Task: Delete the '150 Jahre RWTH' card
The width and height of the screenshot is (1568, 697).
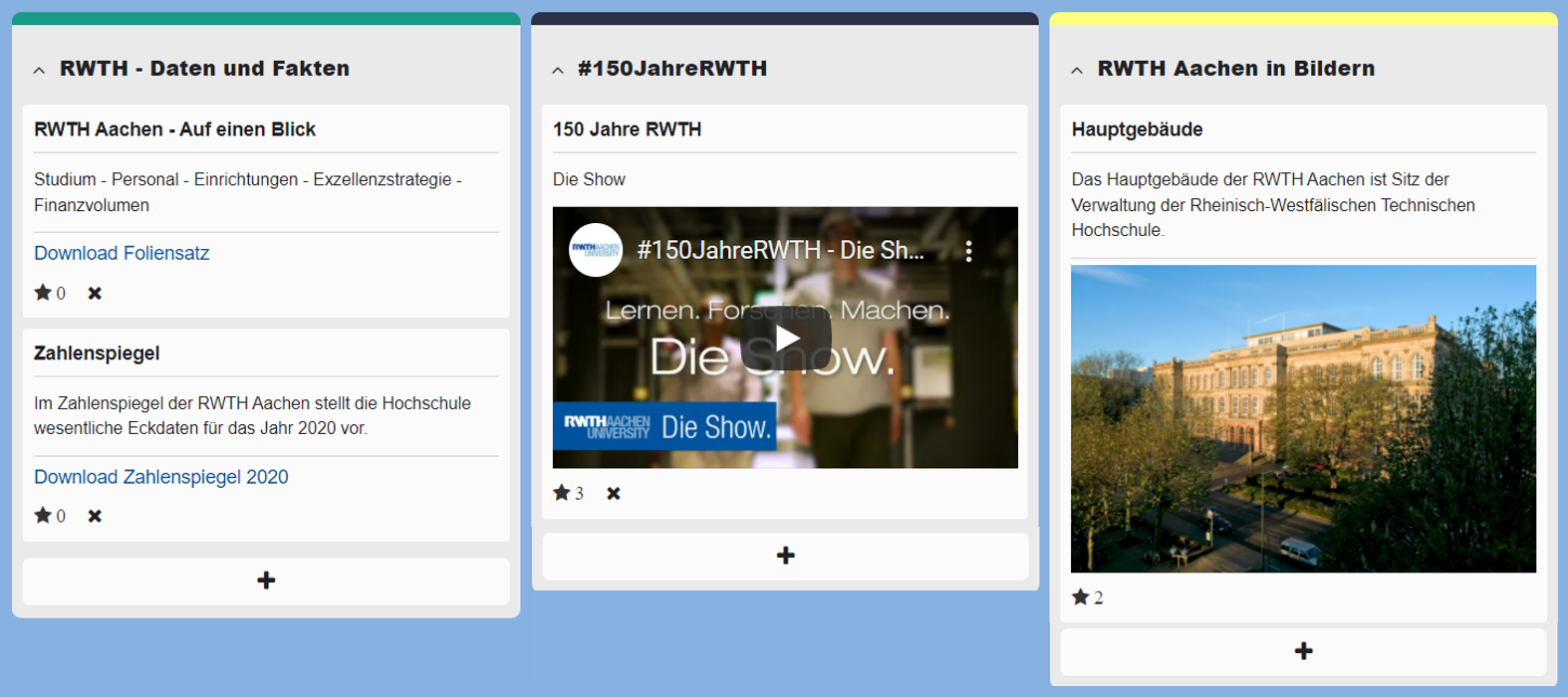Action: click(x=614, y=493)
